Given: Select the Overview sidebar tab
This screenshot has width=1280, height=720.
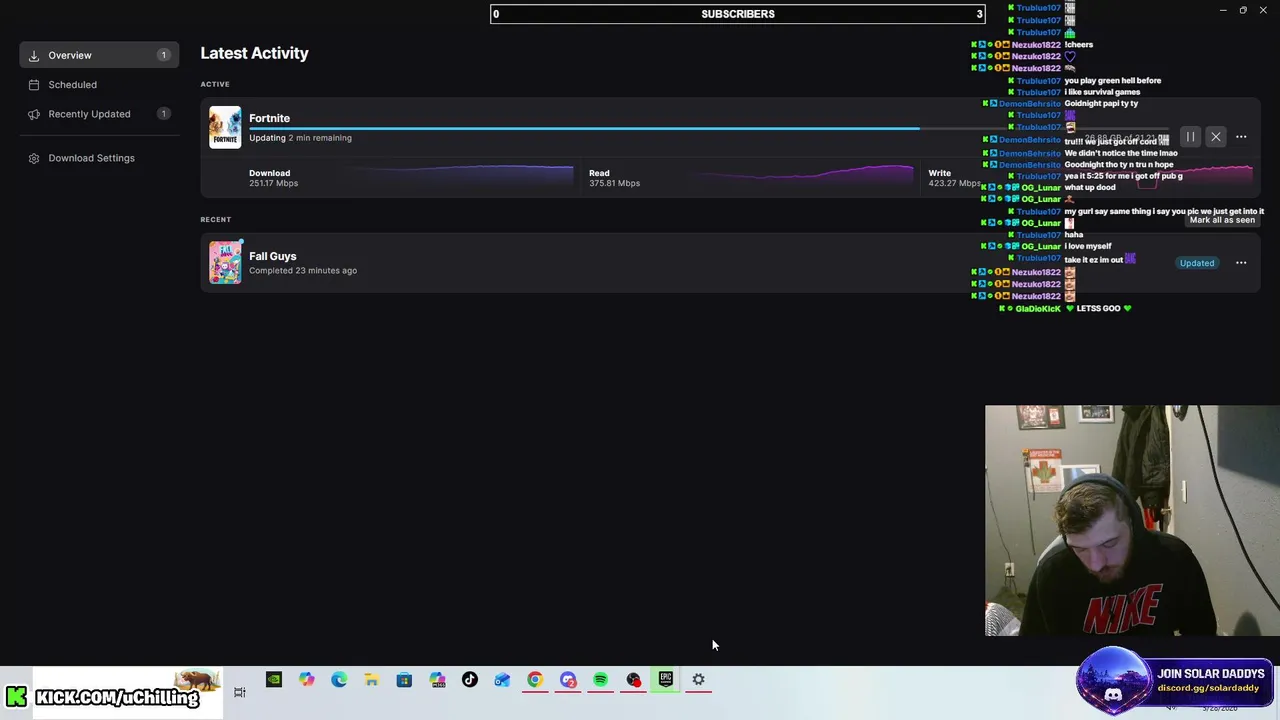Looking at the screenshot, I should (99, 55).
